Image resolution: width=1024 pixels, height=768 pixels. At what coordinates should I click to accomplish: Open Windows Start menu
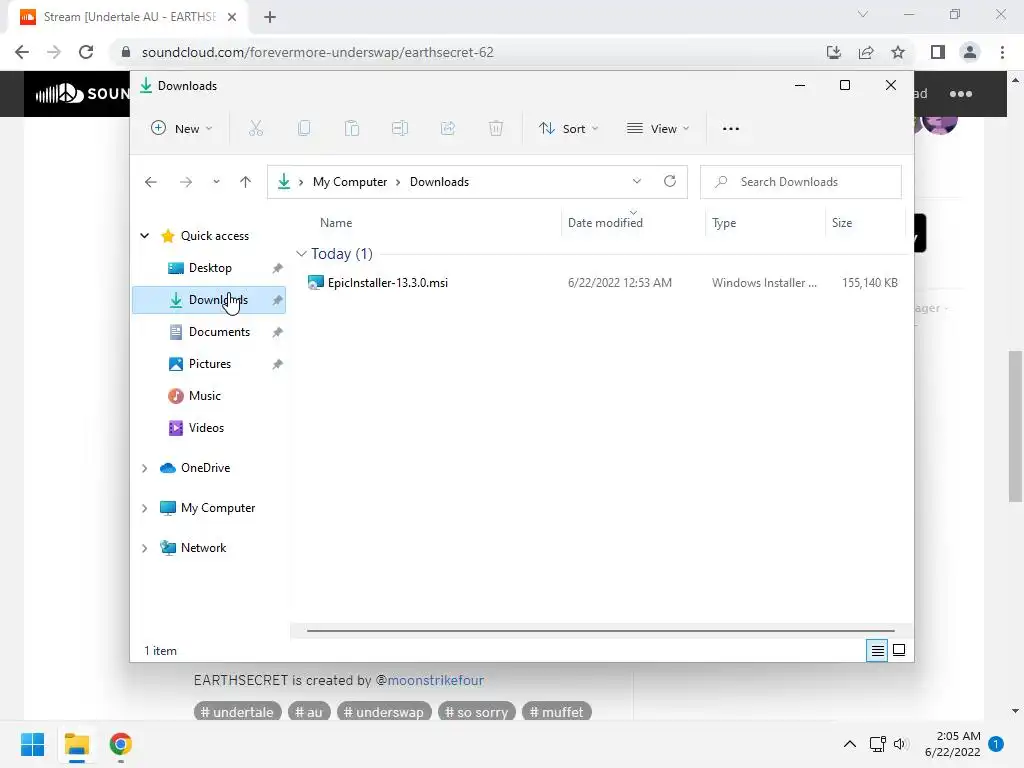[x=33, y=744]
